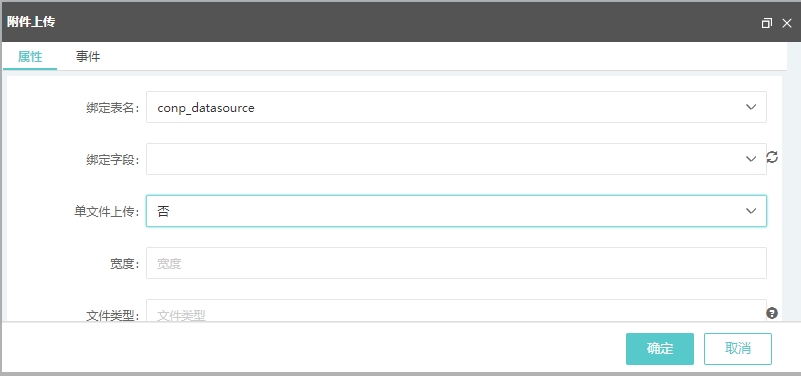Click inside the empty 绑定字段 combo box

point(444,159)
